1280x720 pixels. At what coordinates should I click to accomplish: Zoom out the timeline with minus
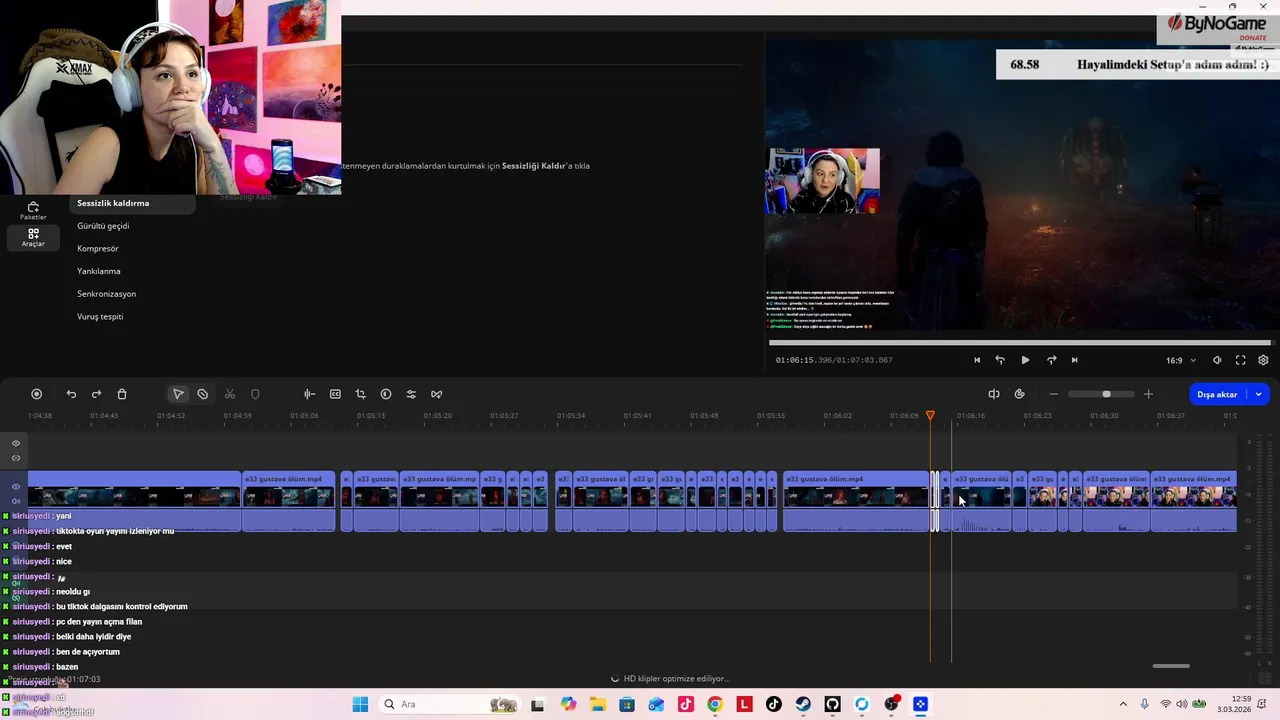1053,394
